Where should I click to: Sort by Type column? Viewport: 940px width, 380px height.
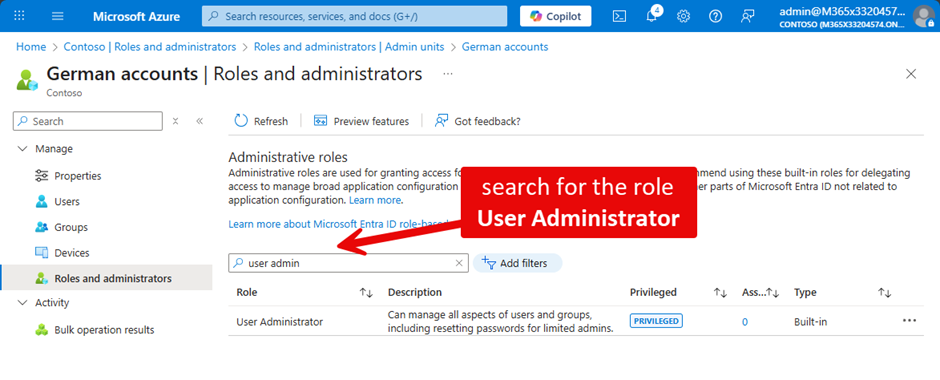(x=884, y=292)
